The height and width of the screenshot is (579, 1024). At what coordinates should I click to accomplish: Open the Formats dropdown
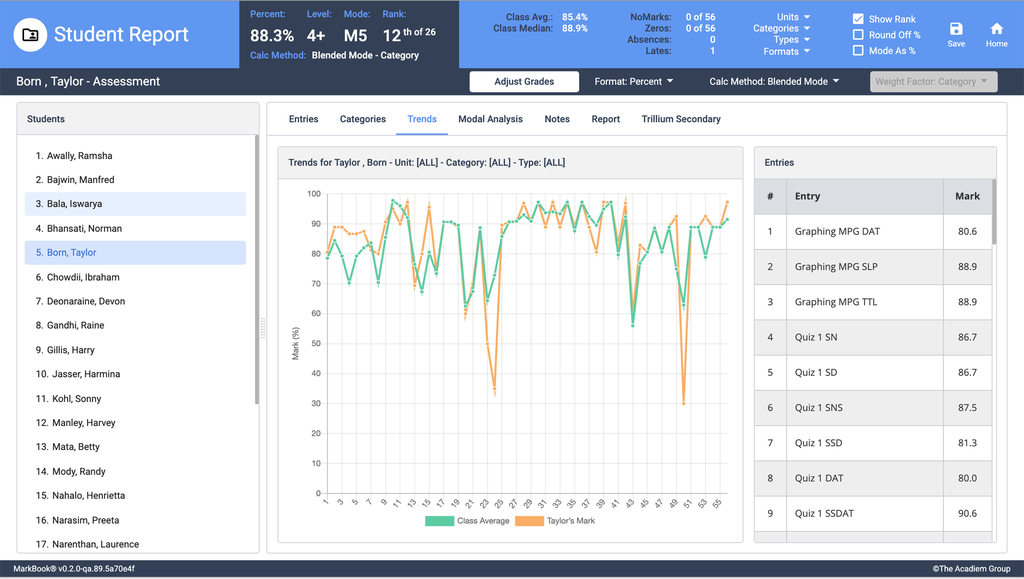click(x=787, y=51)
